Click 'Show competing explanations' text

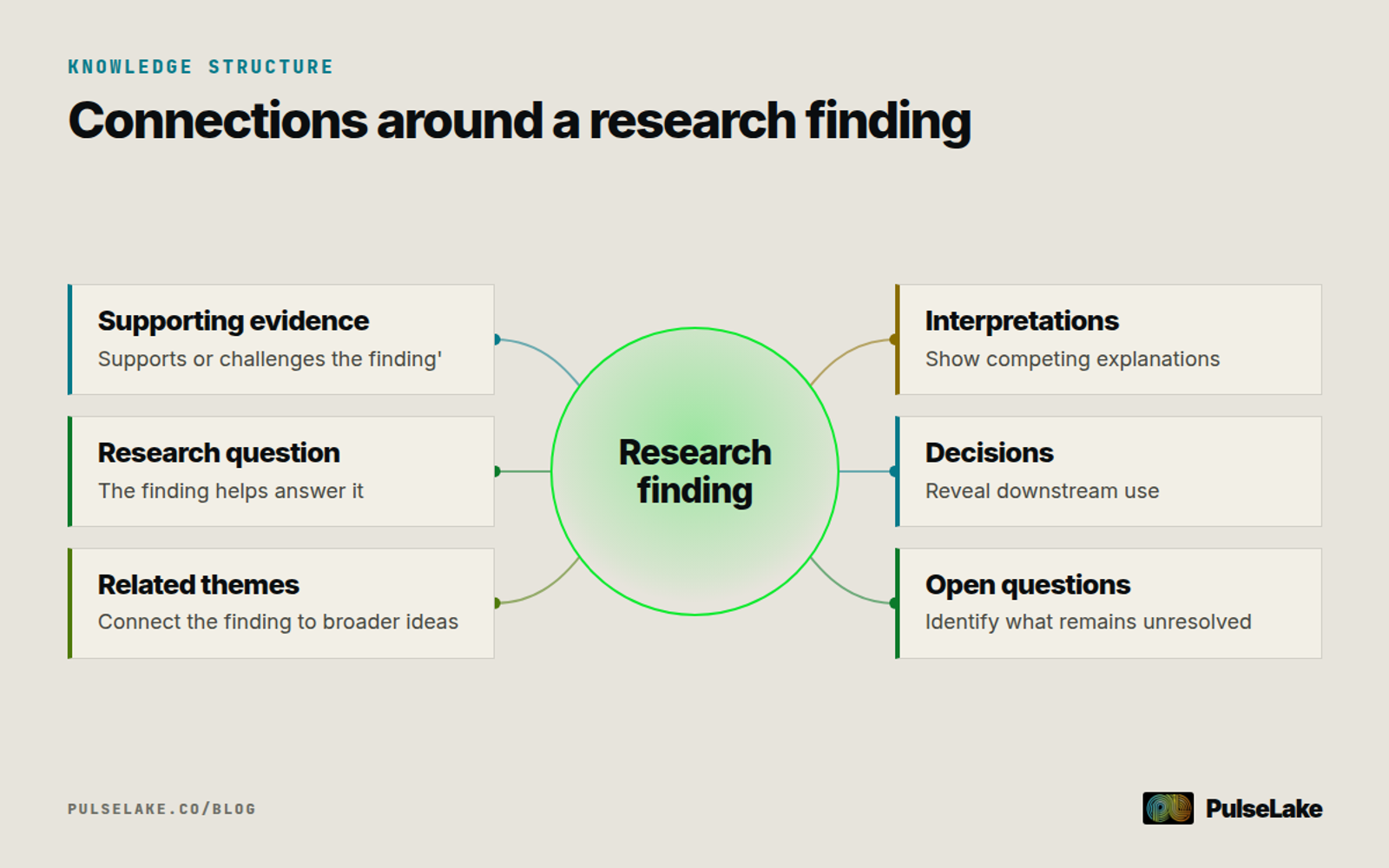click(1072, 359)
